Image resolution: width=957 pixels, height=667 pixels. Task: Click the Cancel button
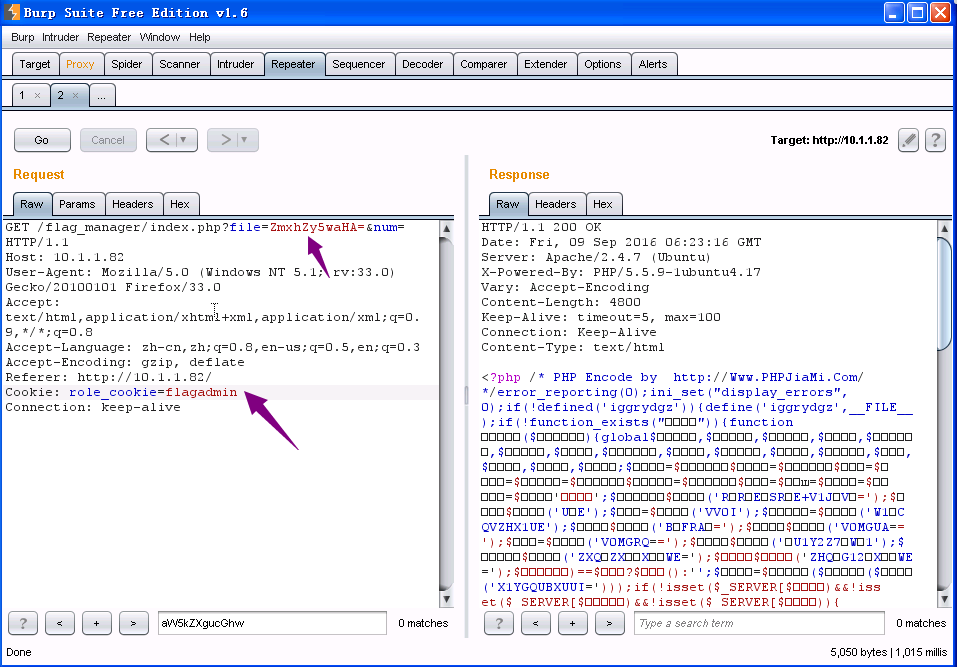(108, 140)
